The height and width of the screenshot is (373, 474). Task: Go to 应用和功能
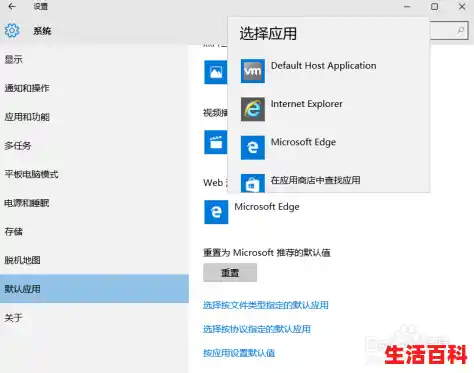[x=94, y=117]
